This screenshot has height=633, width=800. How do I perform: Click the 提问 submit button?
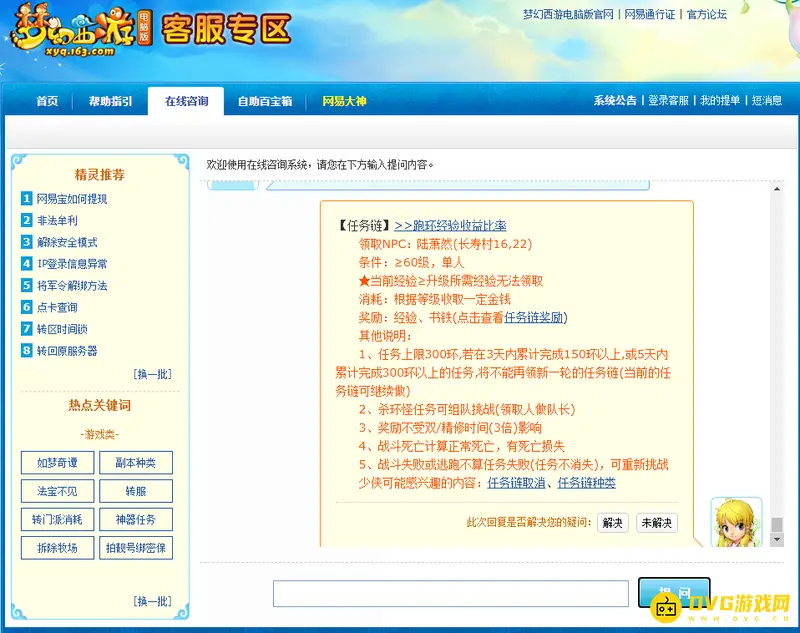674,592
